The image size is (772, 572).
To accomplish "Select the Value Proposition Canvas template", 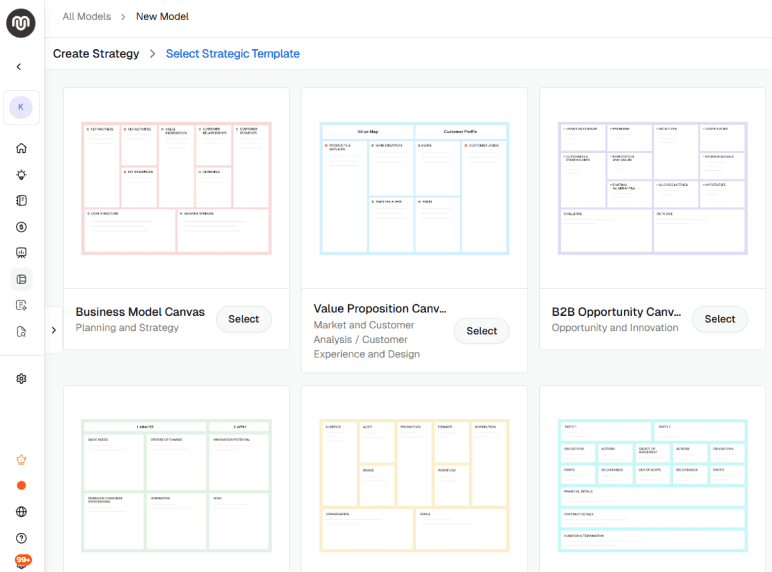I will point(482,331).
